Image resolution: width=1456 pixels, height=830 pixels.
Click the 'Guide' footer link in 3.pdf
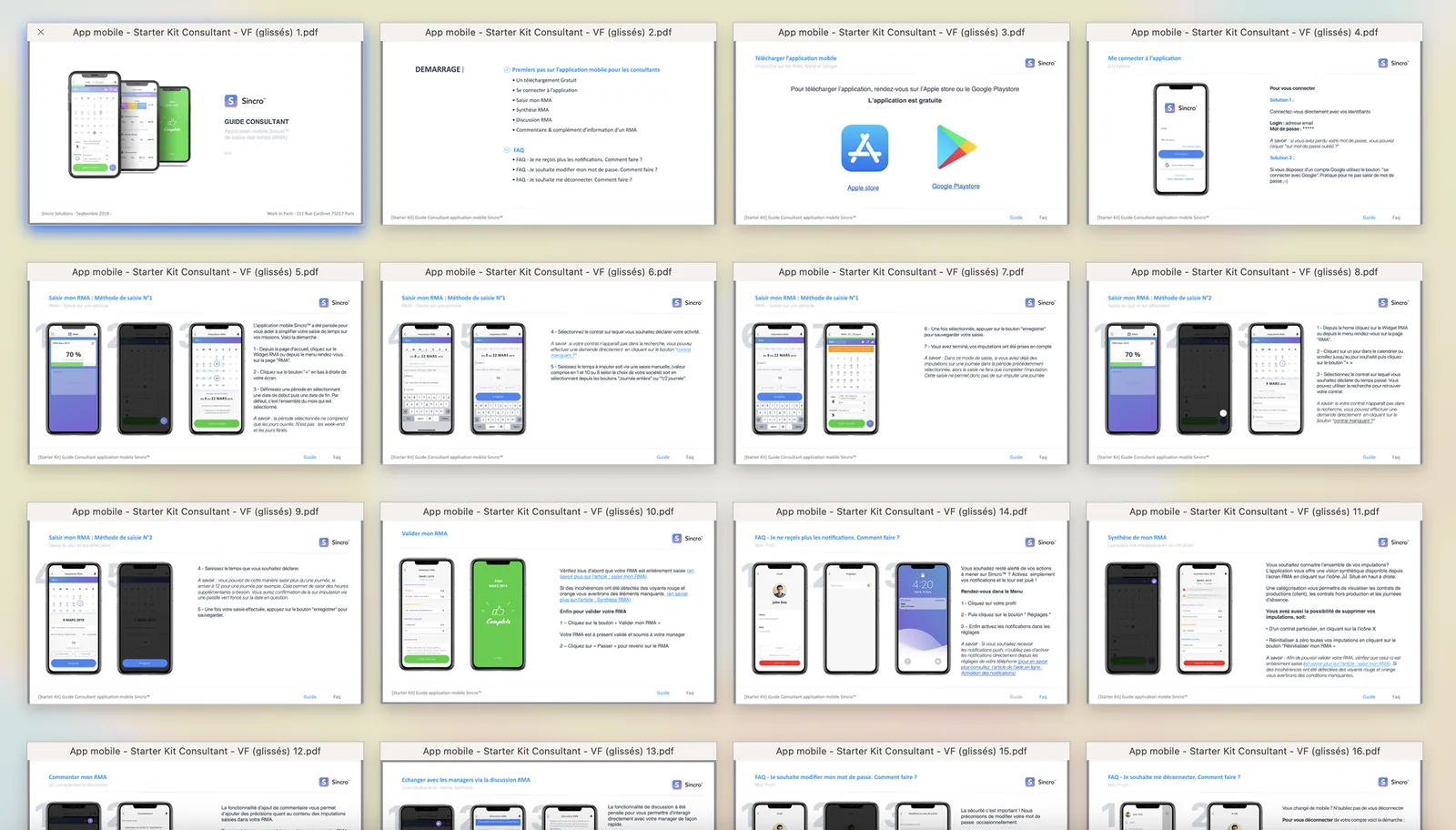click(1016, 218)
